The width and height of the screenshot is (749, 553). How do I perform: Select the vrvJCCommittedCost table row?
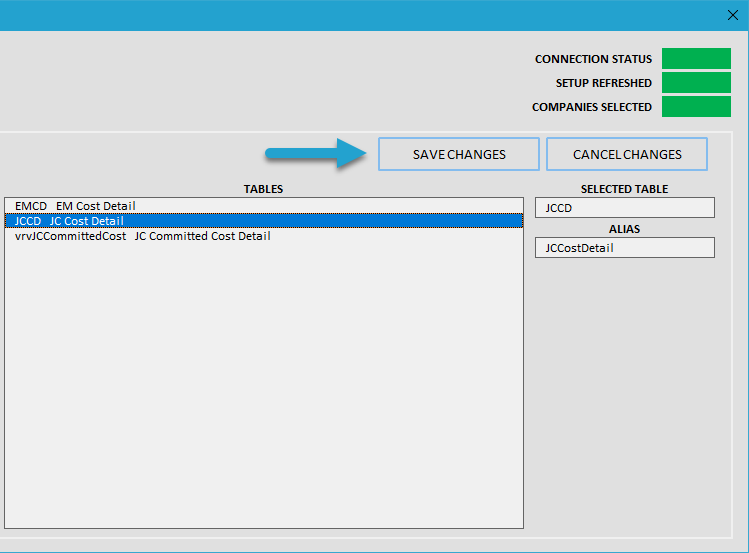[264, 236]
